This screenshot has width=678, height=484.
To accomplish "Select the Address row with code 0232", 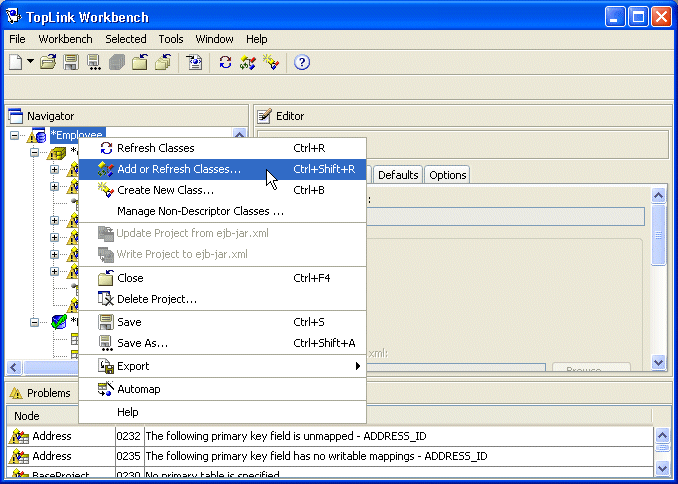I will click(x=330, y=436).
